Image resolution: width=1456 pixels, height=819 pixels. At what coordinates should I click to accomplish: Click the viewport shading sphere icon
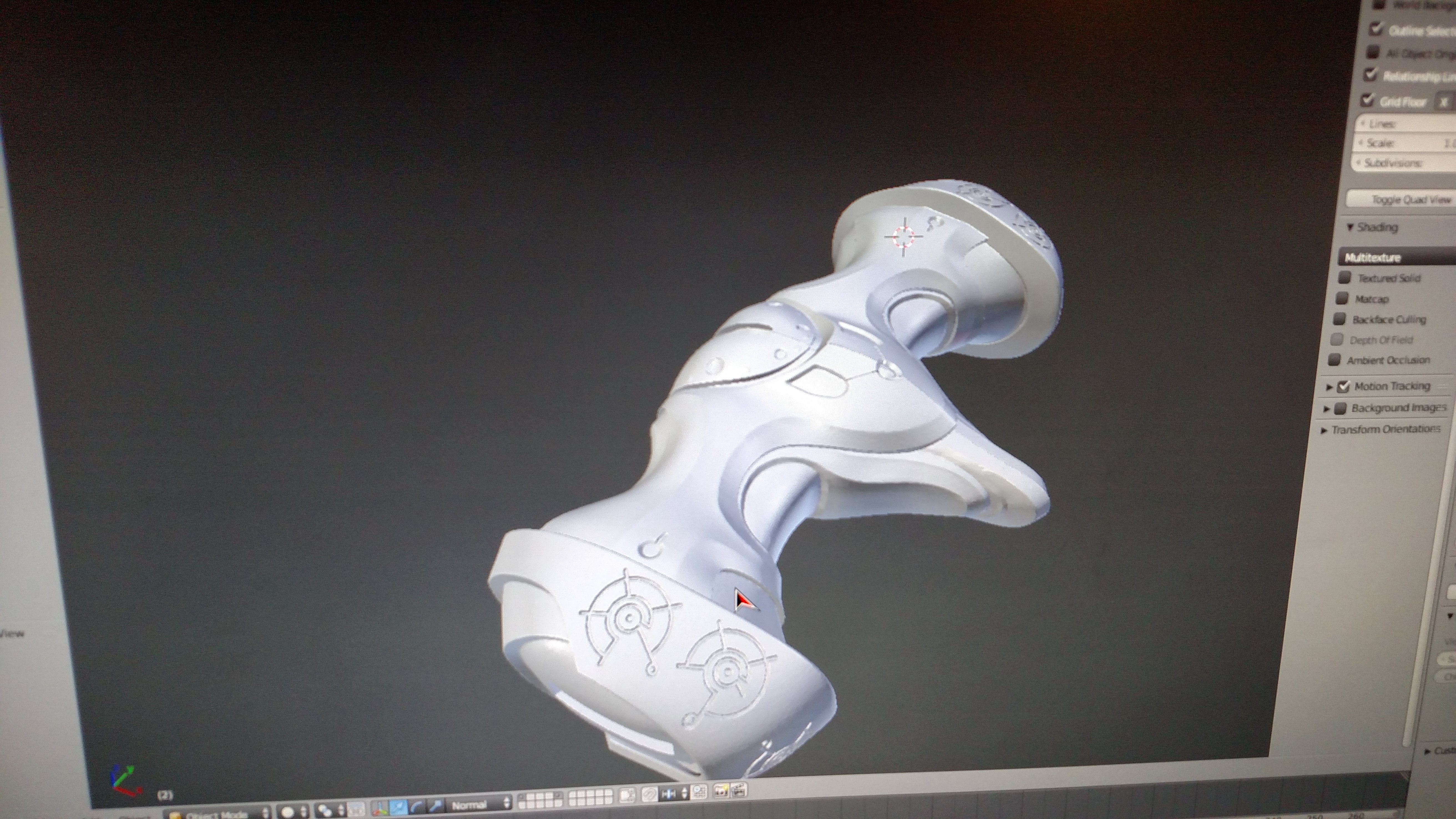click(x=287, y=812)
